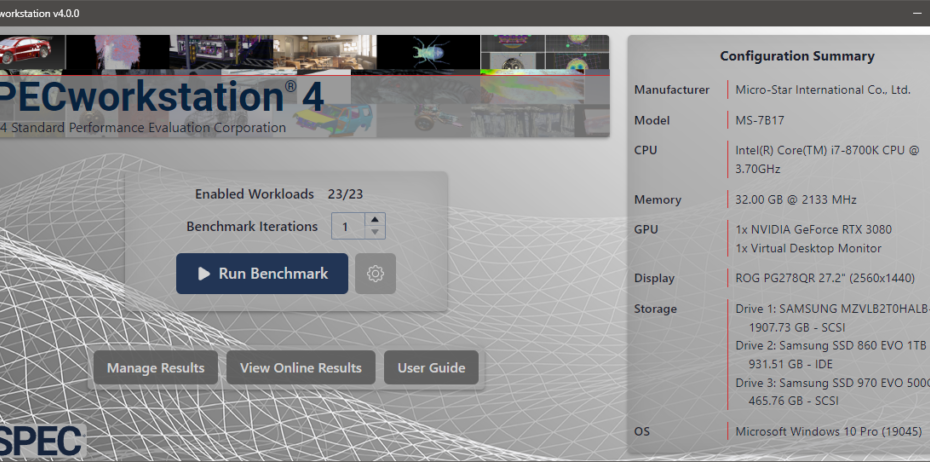Click the Enabled Workloads 23/23 value
Viewport: 930px width, 462px height.
pos(345,194)
